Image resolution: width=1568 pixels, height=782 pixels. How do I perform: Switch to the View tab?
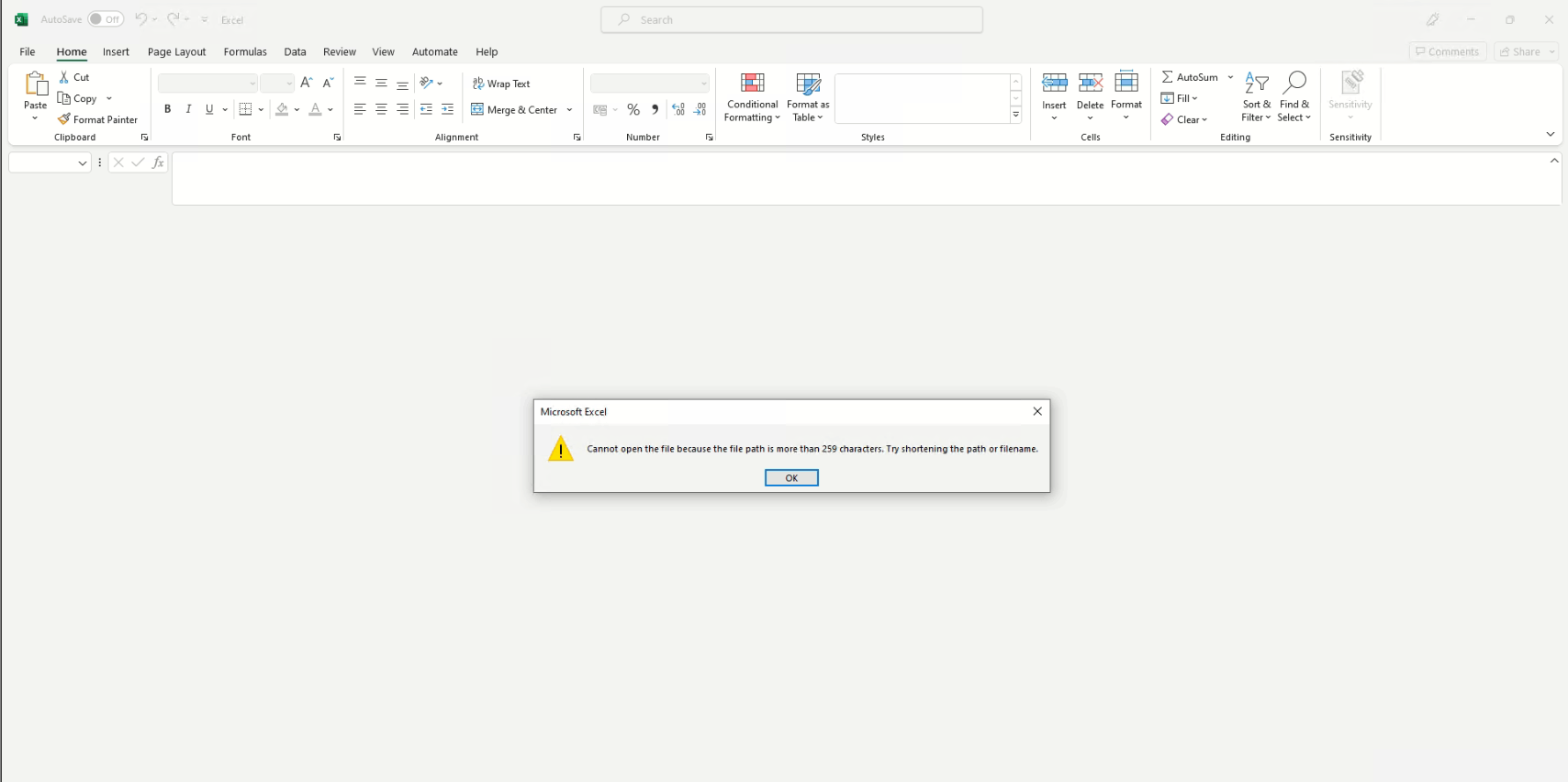point(383,51)
